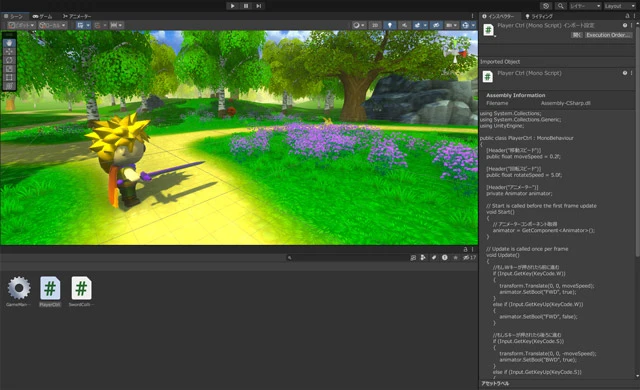
Task: Select the Move tool in scene toolbar
Action: coord(9,51)
